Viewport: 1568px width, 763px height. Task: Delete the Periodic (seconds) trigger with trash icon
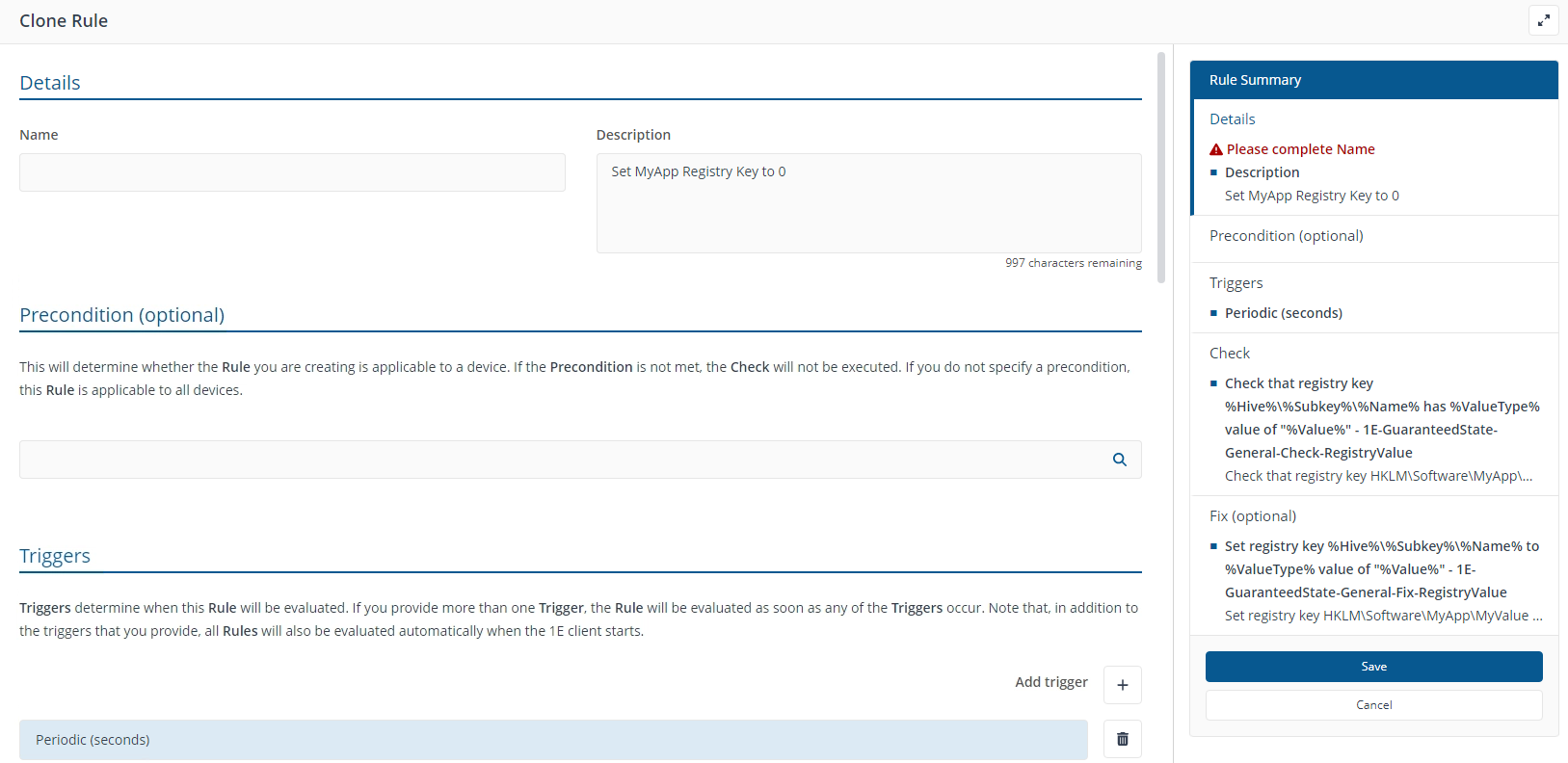pyautogui.click(x=1122, y=739)
